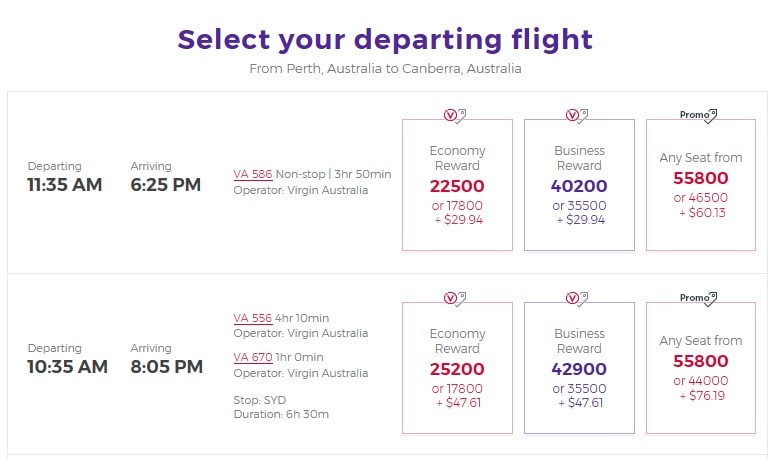Click Promo tag icon above second Any Seat fare
Screen dimensions: 777x468
pos(699,299)
